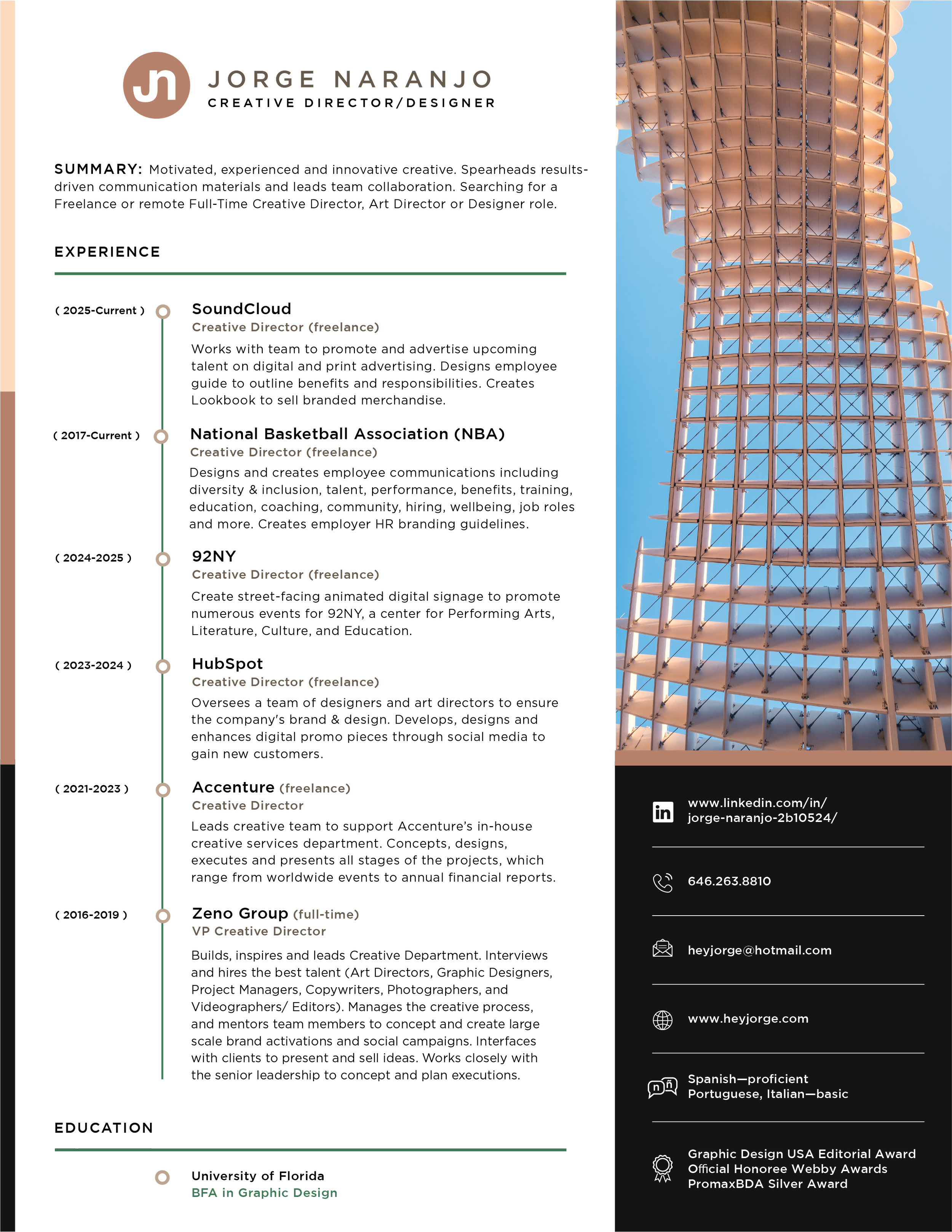952x1232 pixels.
Task: Open the www.heyjorge.com website link
Action: click(748, 1019)
